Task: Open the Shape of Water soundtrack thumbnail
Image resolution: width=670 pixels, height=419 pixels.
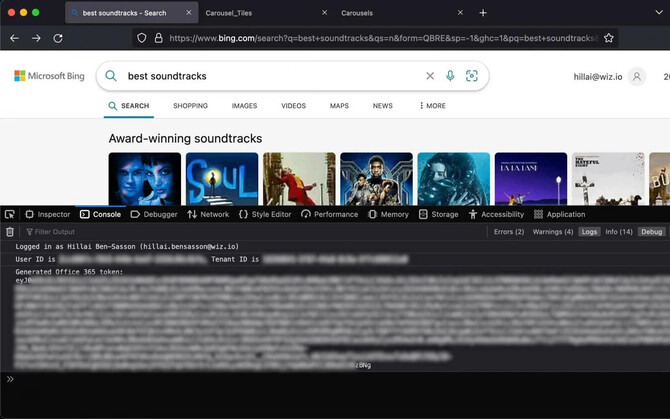Action: click(x=454, y=179)
